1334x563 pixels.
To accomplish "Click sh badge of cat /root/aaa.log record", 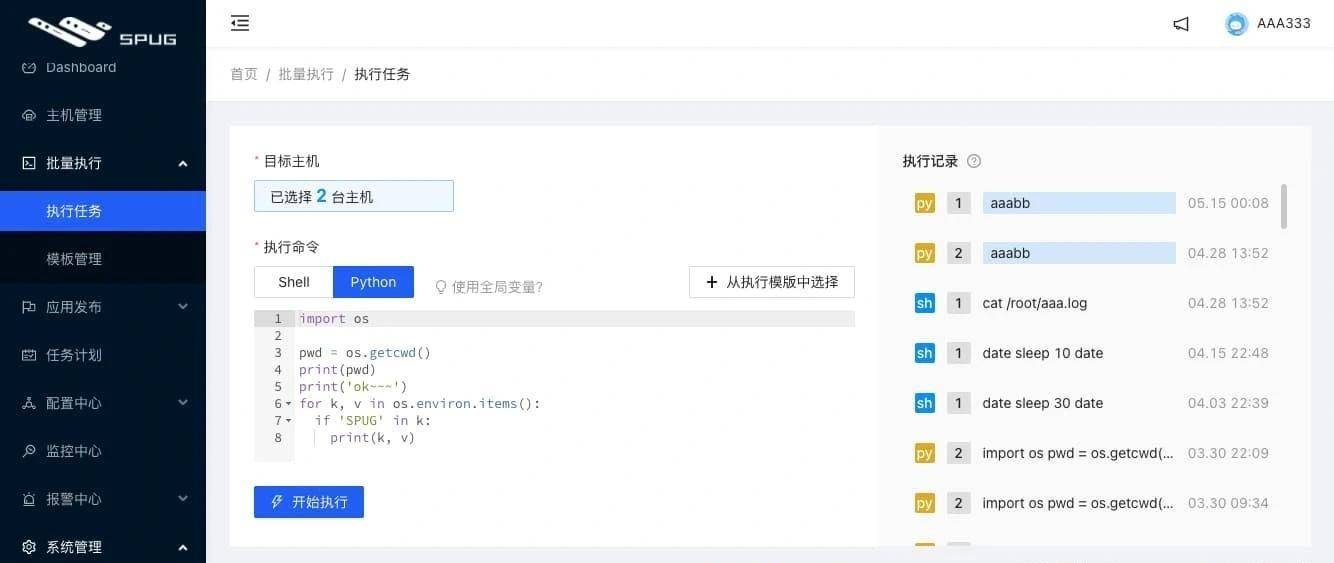I will point(924,303).
